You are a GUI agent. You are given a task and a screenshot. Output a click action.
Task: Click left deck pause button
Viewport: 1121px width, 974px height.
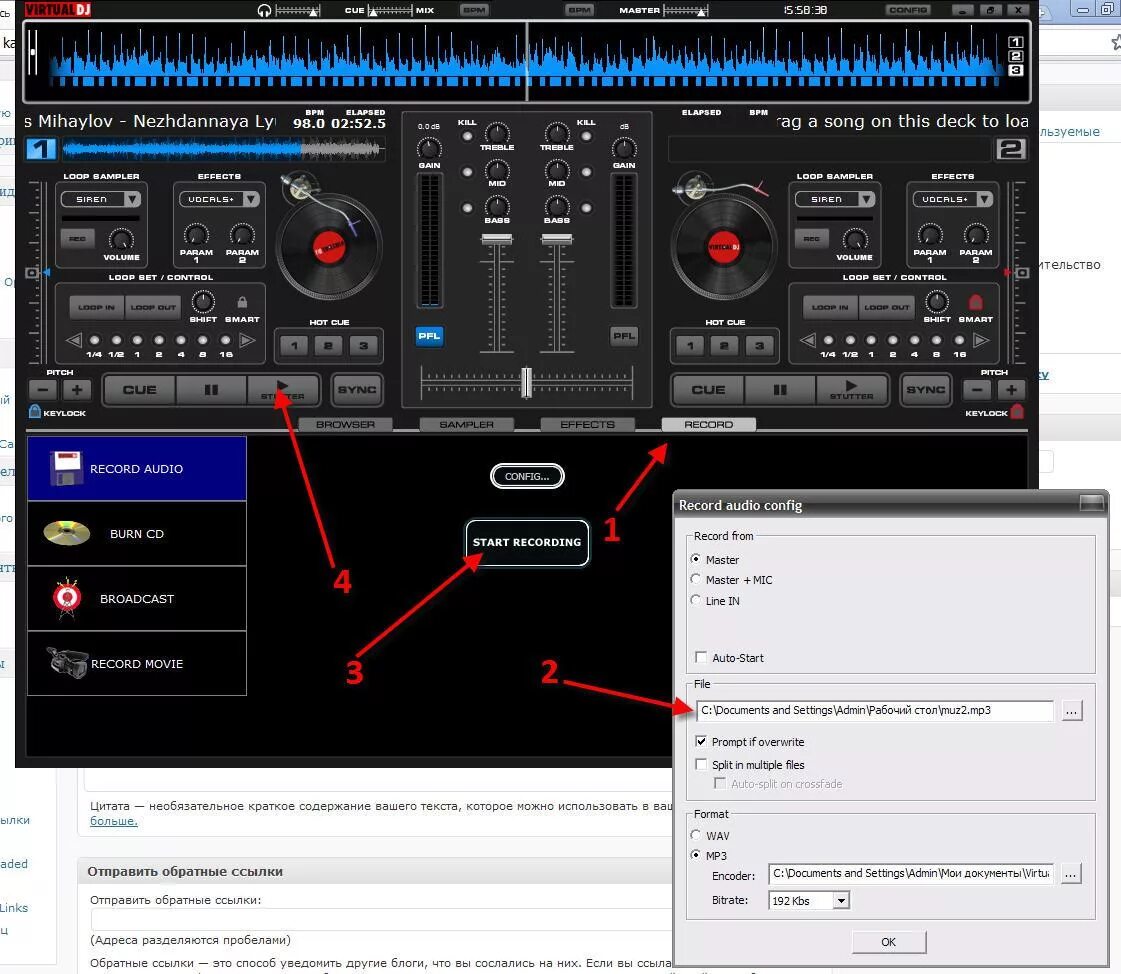[211, 390]
